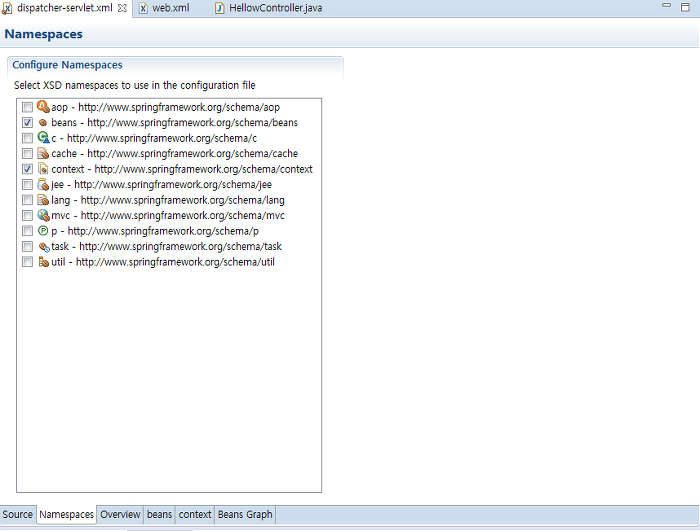
Task: Enable the aop namespace checkbox
Action: coord(28,107)
